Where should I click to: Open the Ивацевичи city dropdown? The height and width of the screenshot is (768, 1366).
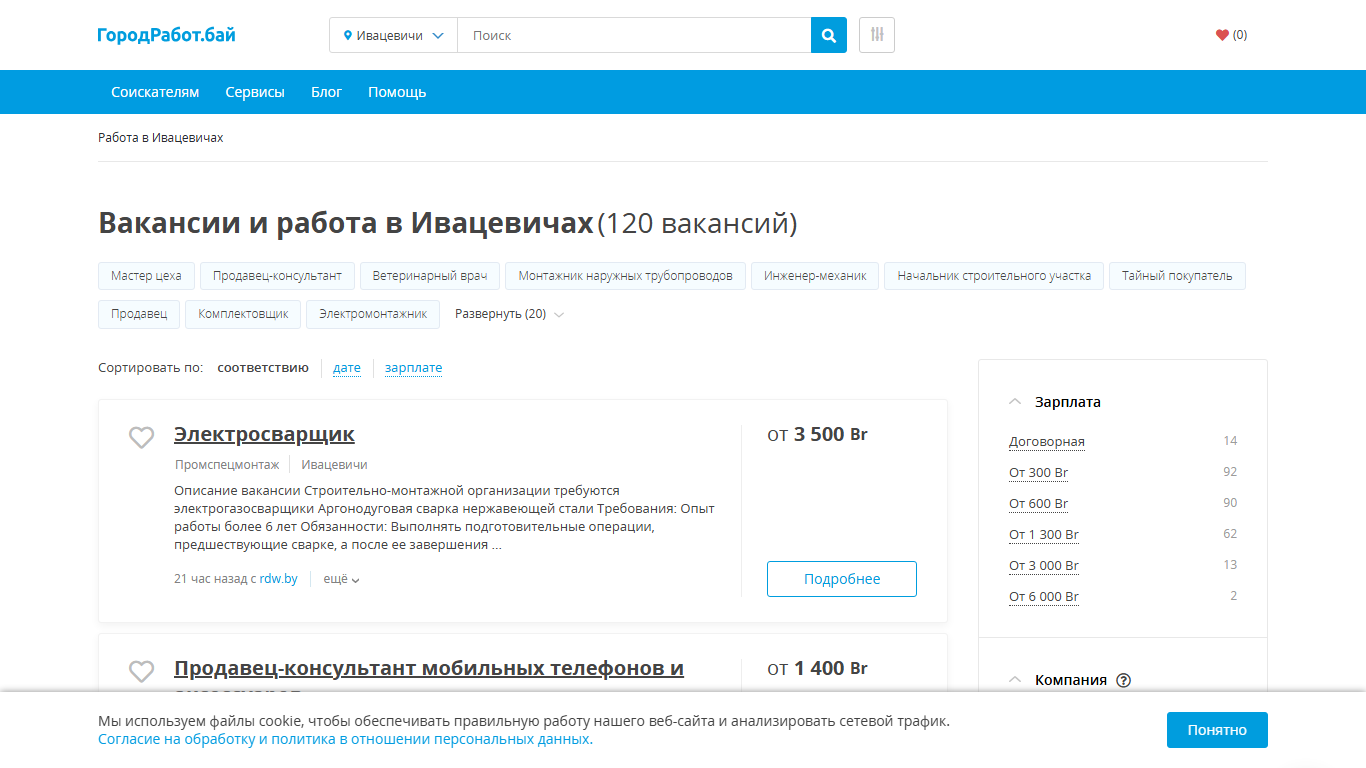(393, 35)
